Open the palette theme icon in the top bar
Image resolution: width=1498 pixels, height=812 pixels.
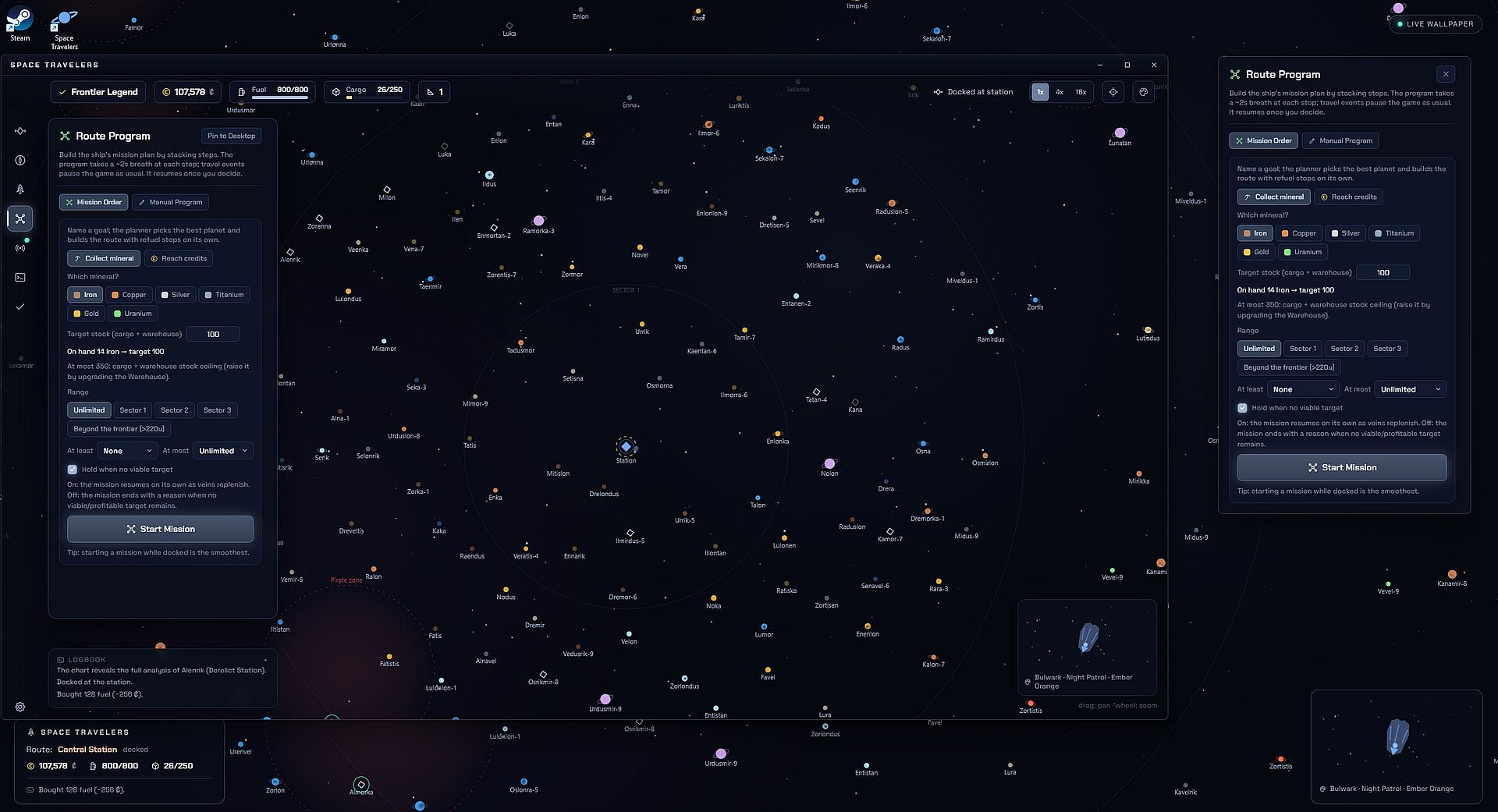(1144, 92)
